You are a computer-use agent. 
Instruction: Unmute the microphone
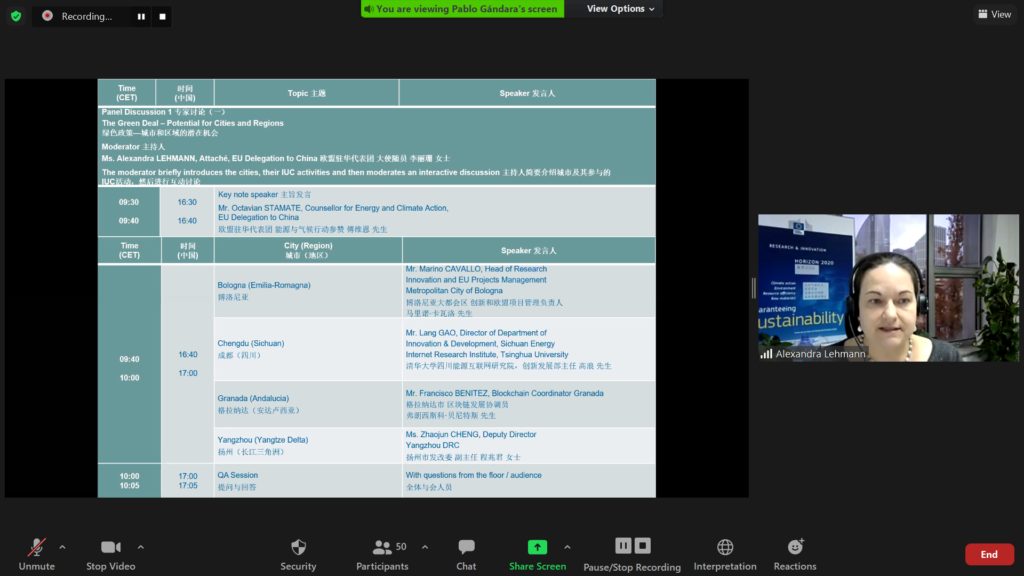[x=36, y=552]
